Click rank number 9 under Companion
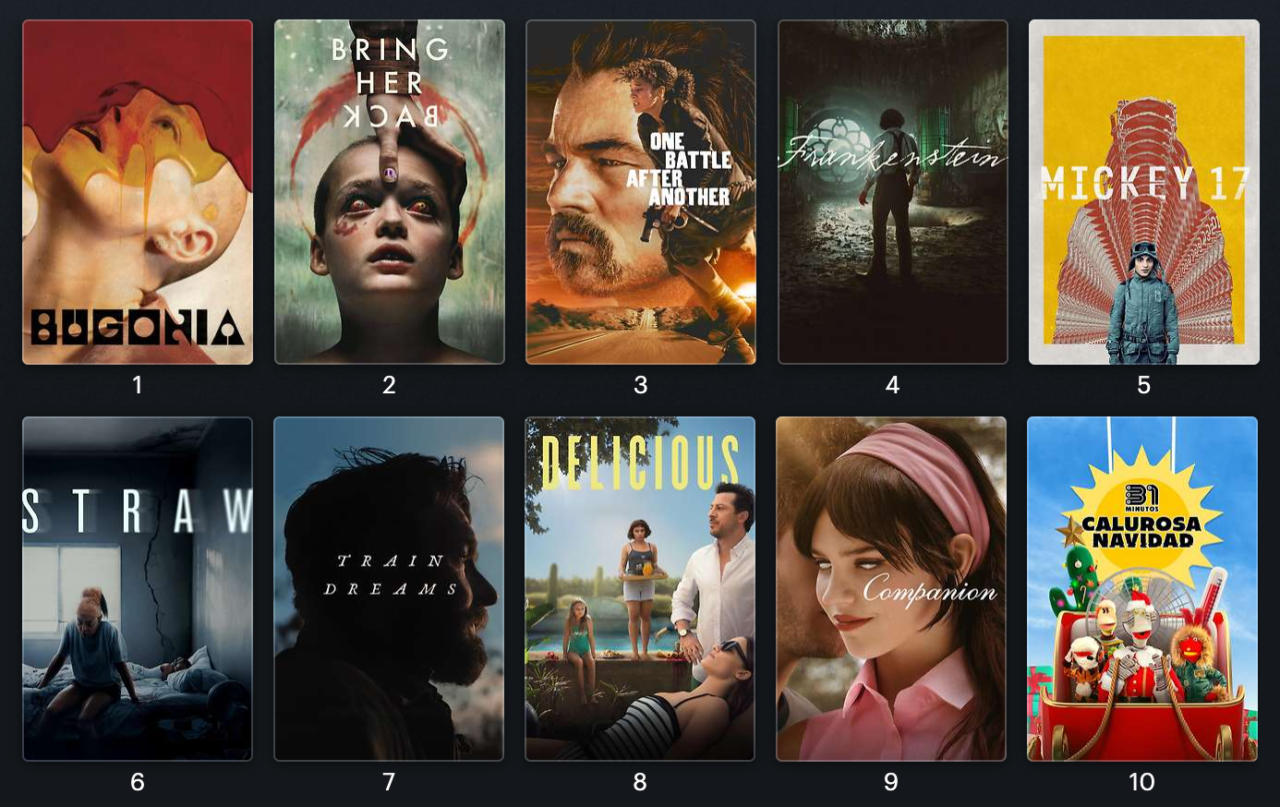The image size is (1280, 807). pos(891,782)
